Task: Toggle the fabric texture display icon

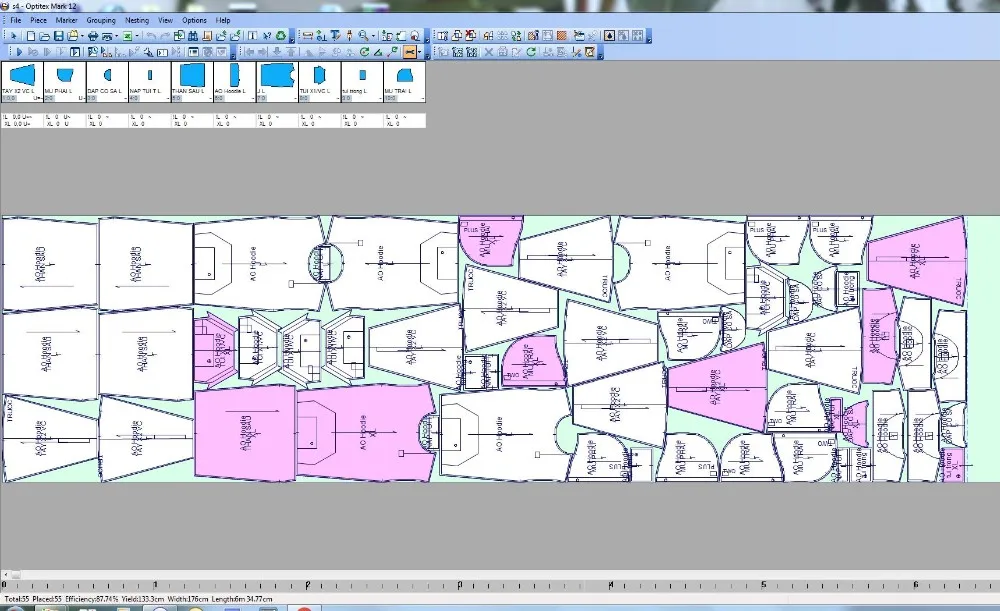Action: pyautogui.click(x=562, y=36)
